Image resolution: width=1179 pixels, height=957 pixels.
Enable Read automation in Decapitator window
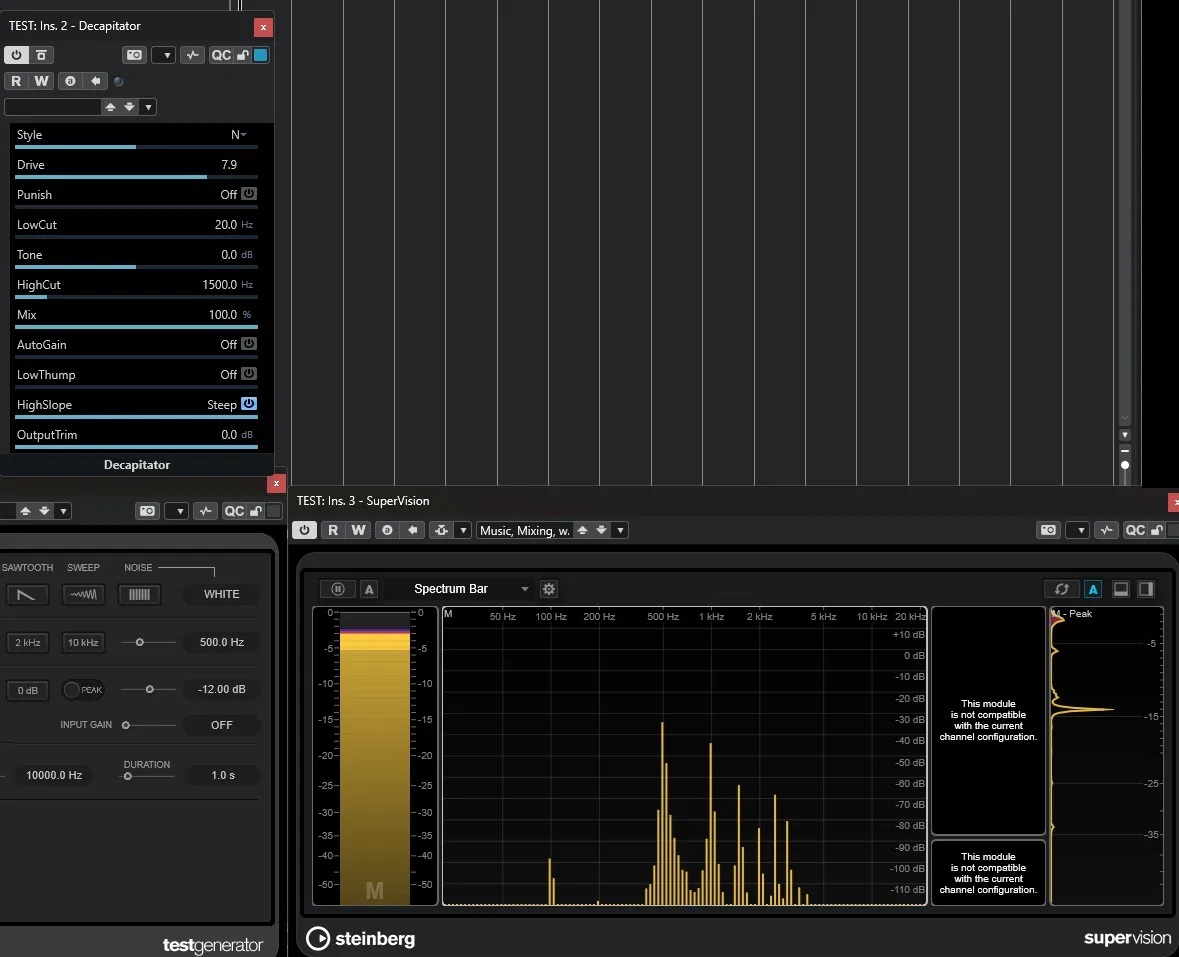coord(16,81)
